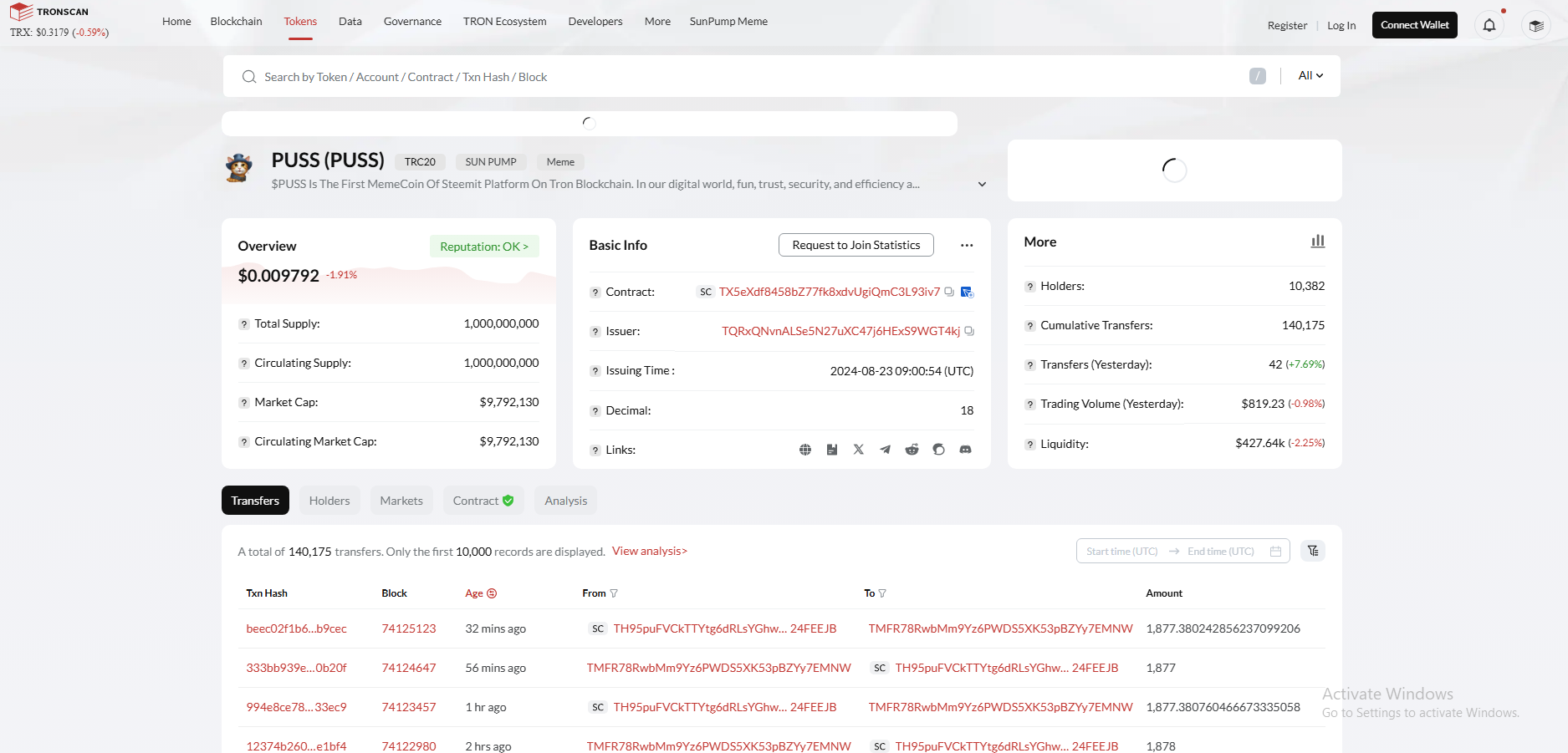
Task: Open the Reddit link icon
Action: click(x=912, y=450)
